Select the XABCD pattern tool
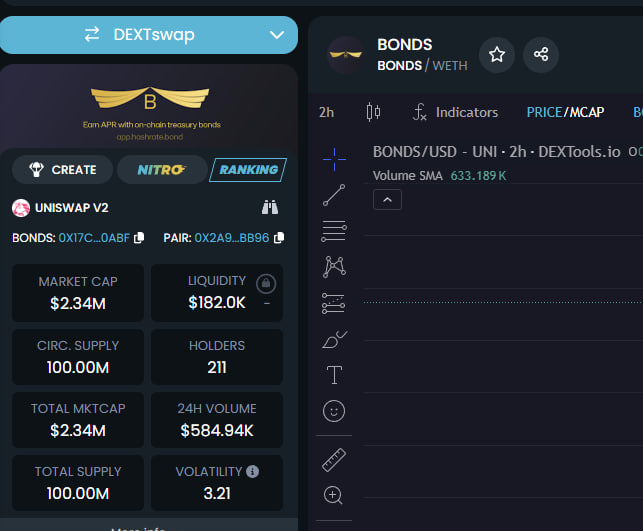This screenshot has width=643, height=531. tap(334, 267)
